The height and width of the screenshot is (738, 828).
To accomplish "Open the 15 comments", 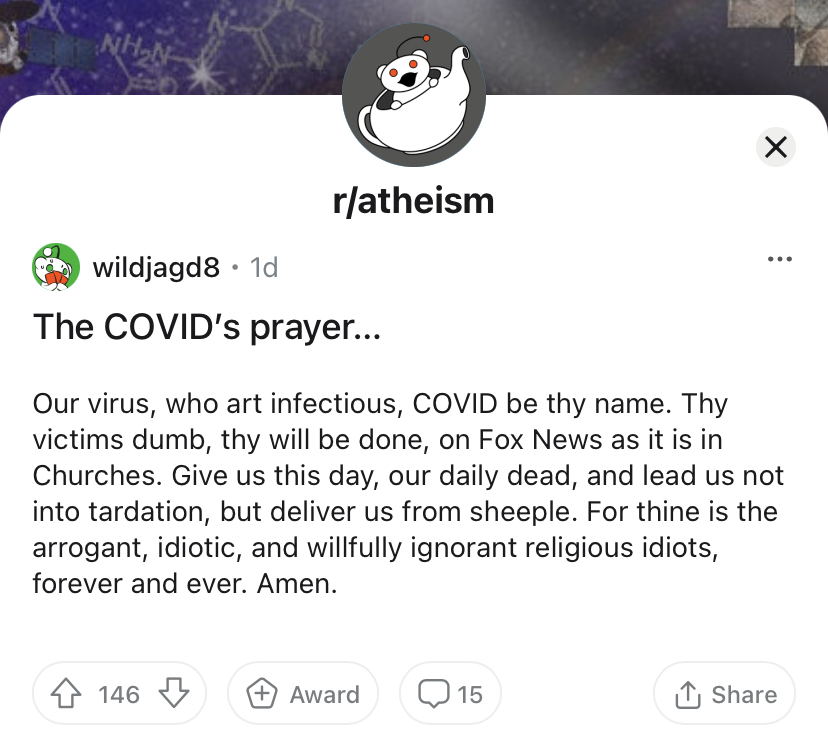I will pos(450,694).
